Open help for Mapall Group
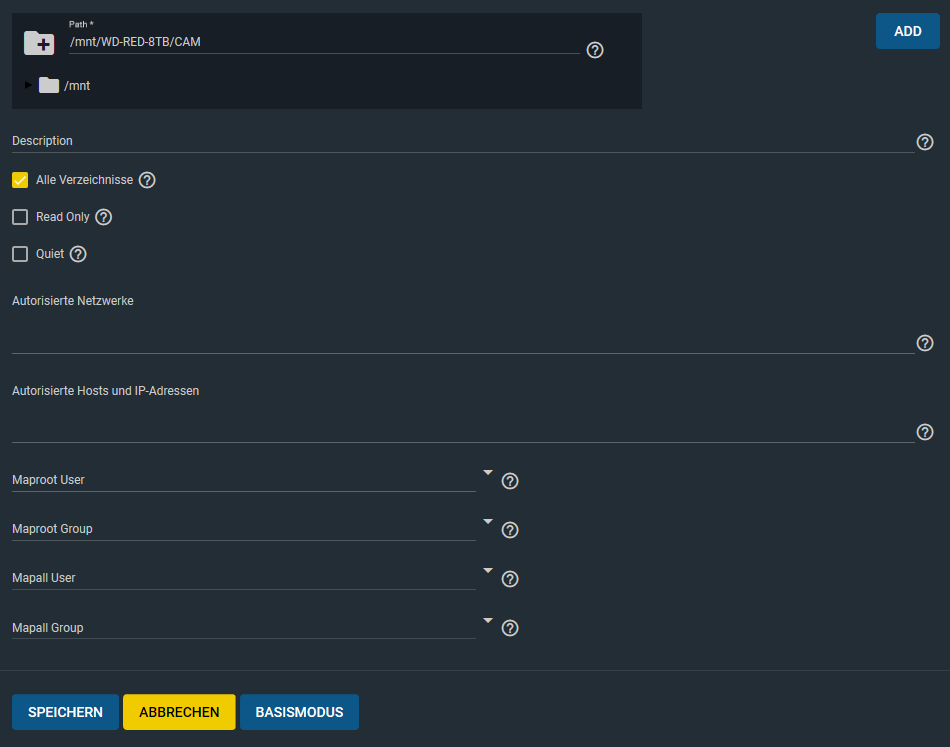Viewport: 950px width, 747px height. pyautogui.click(x=510, y=628)
